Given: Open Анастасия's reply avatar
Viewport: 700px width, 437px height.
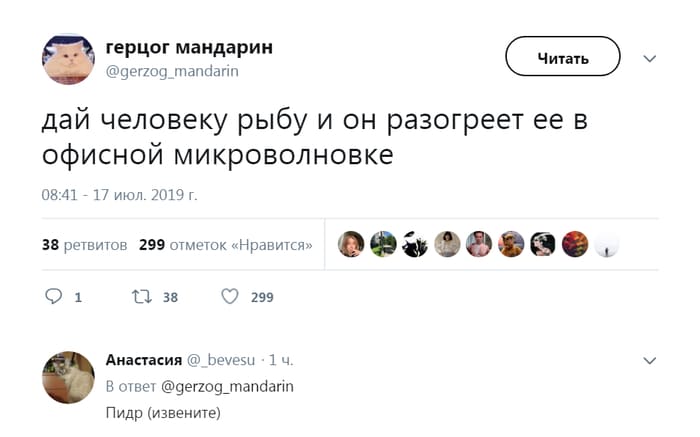Looking at the screenshot, I should [x=68, y=377].
